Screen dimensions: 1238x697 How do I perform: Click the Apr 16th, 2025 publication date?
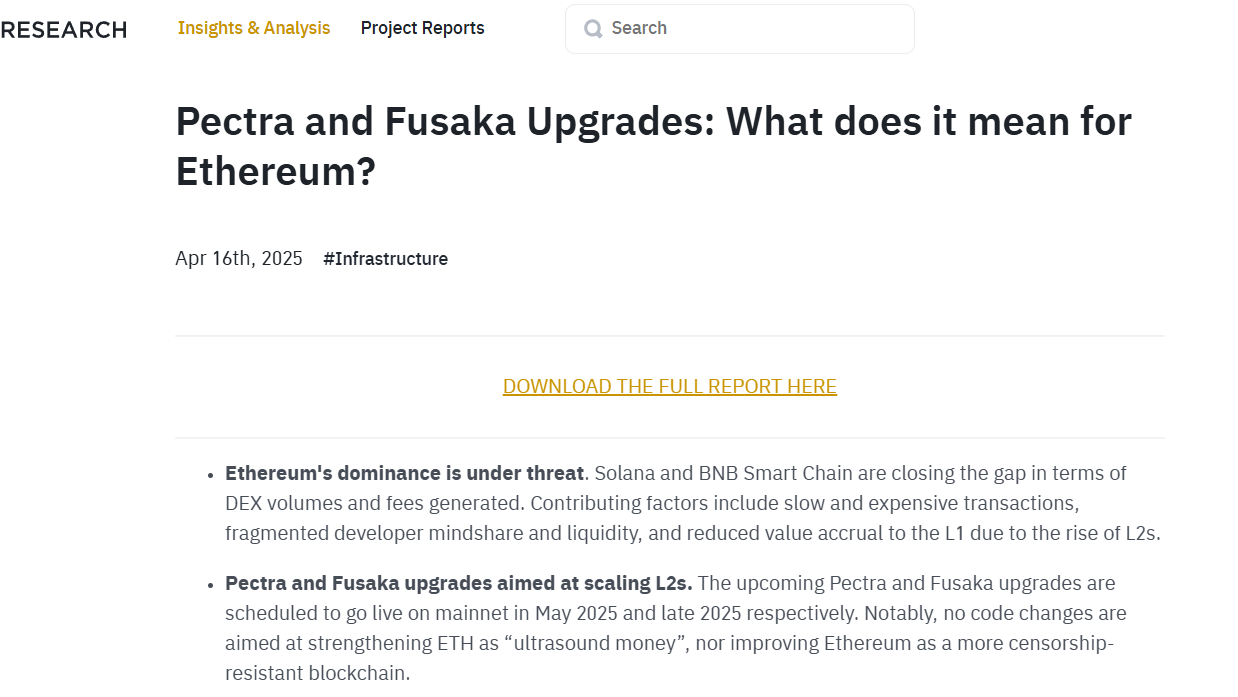(239, 259)
